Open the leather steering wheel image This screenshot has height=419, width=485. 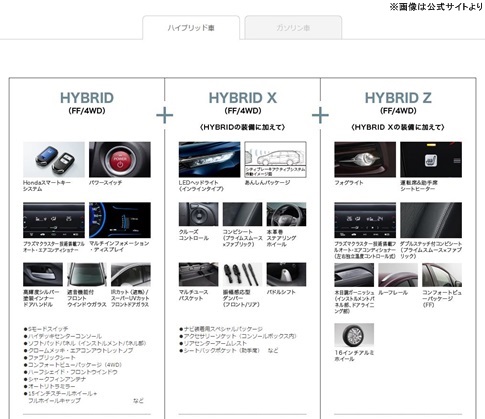(x=286, y=214)
